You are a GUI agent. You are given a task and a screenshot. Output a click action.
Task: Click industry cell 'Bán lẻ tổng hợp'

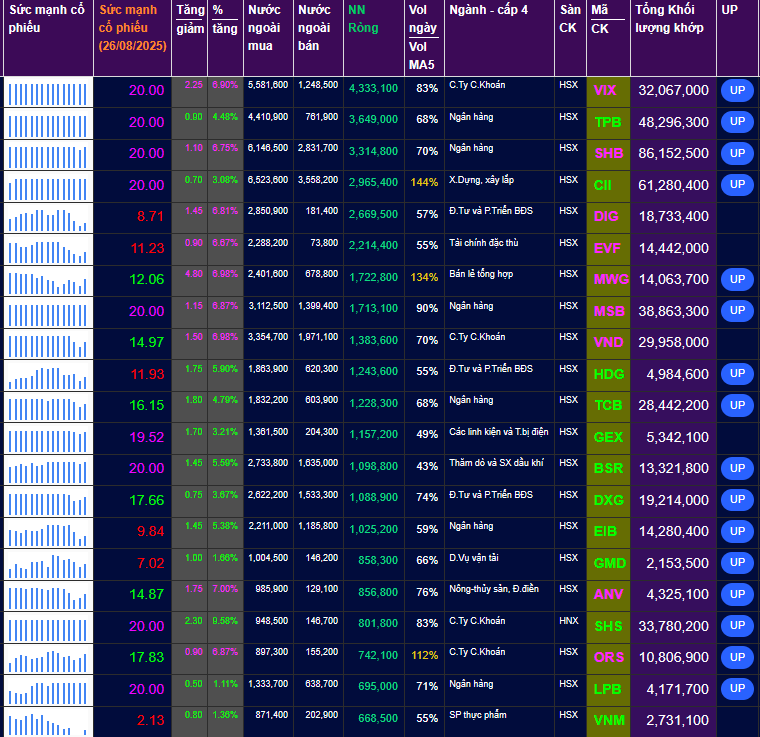(481, 274)
